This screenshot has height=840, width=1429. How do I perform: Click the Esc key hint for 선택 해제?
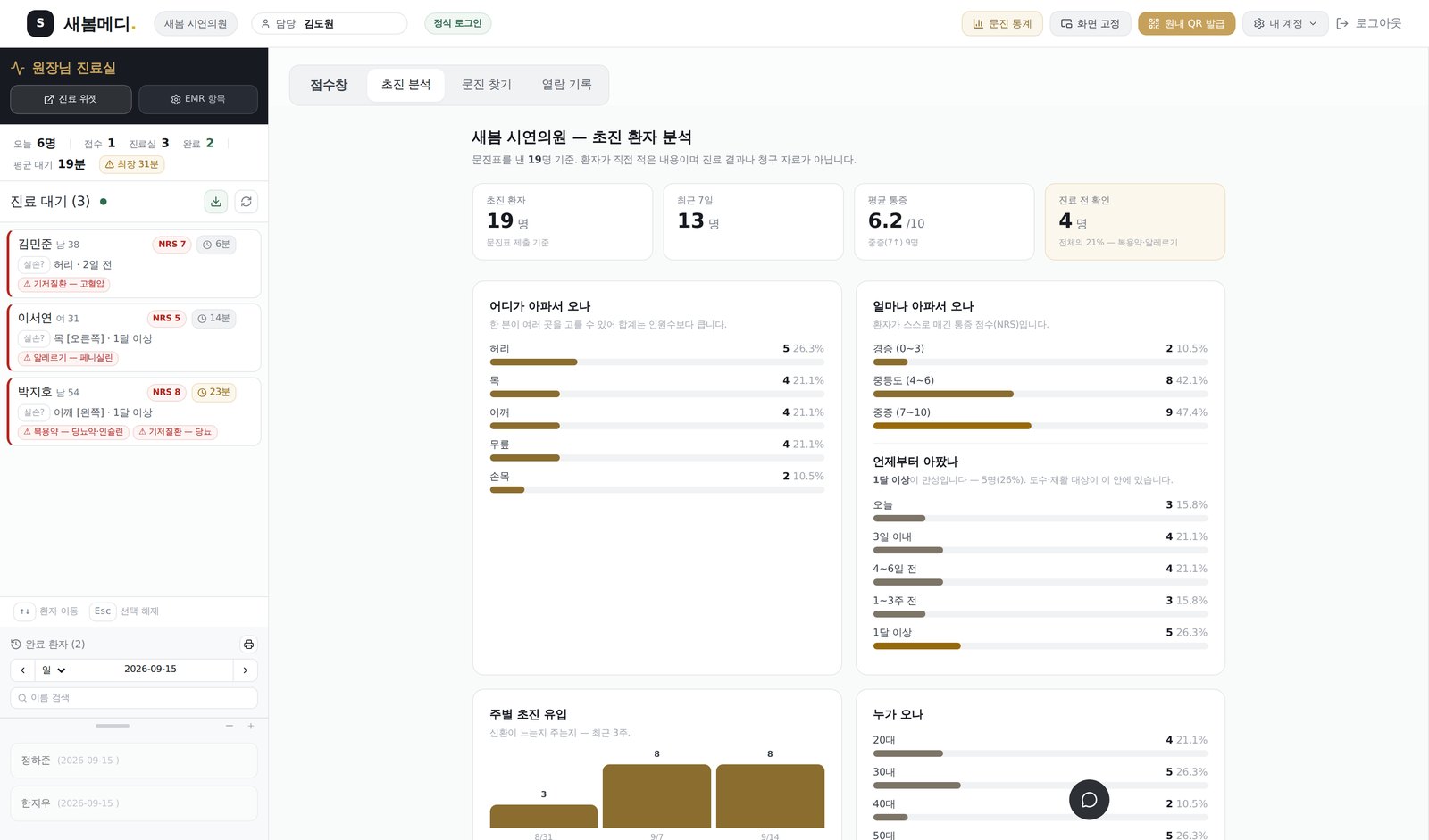103,611
